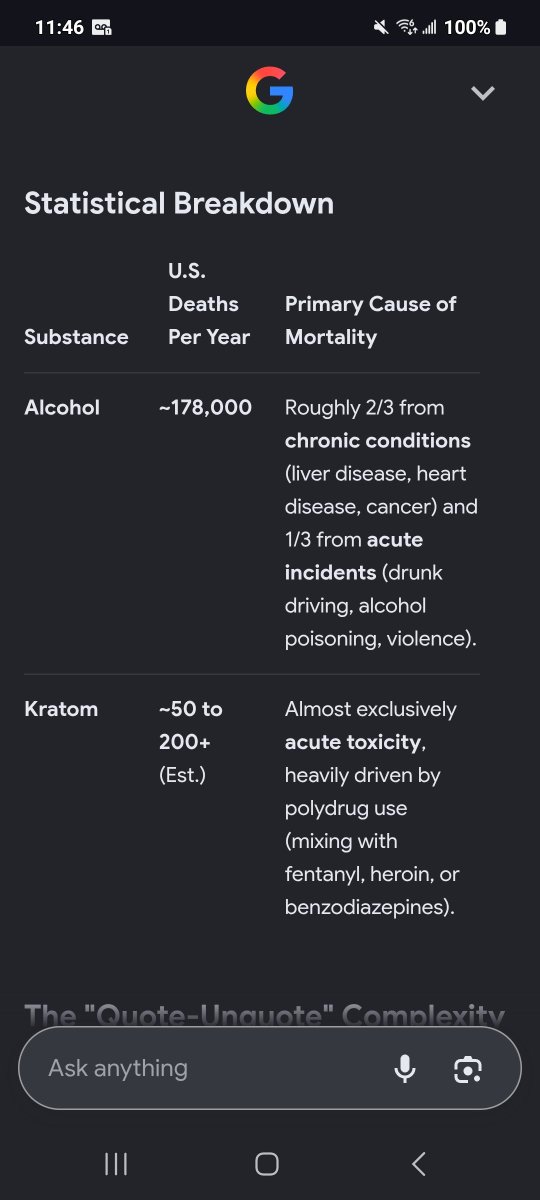Collapse panel with the down chevron
540x1200 pixels.
coord(483,93)
